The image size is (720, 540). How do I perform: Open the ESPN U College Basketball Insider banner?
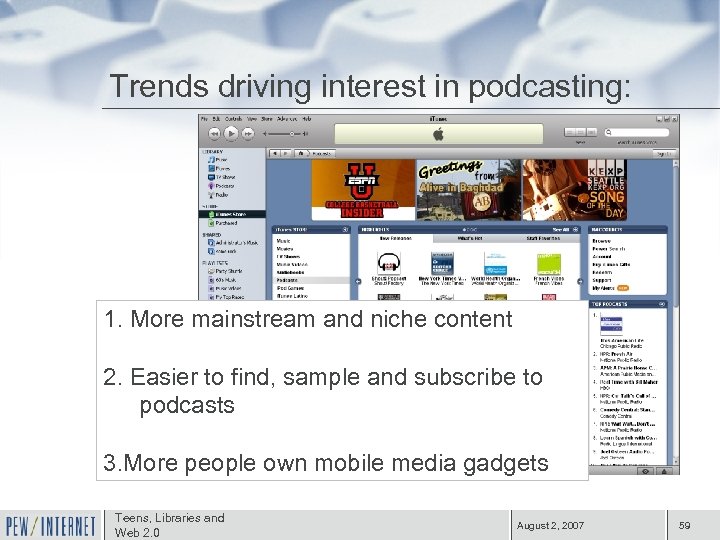(363, 190)
